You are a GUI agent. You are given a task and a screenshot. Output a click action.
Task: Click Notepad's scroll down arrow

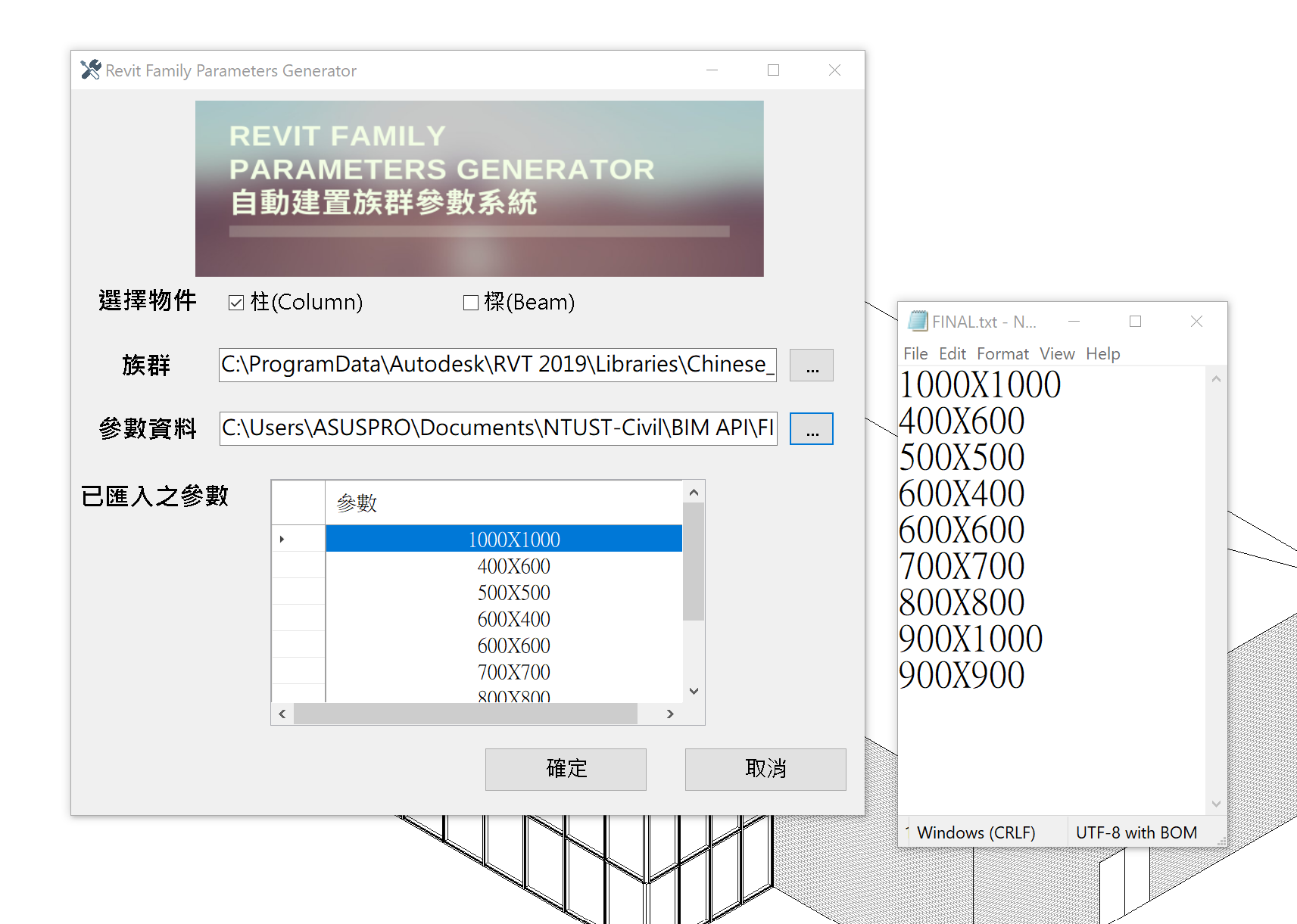pos(1216,804)
